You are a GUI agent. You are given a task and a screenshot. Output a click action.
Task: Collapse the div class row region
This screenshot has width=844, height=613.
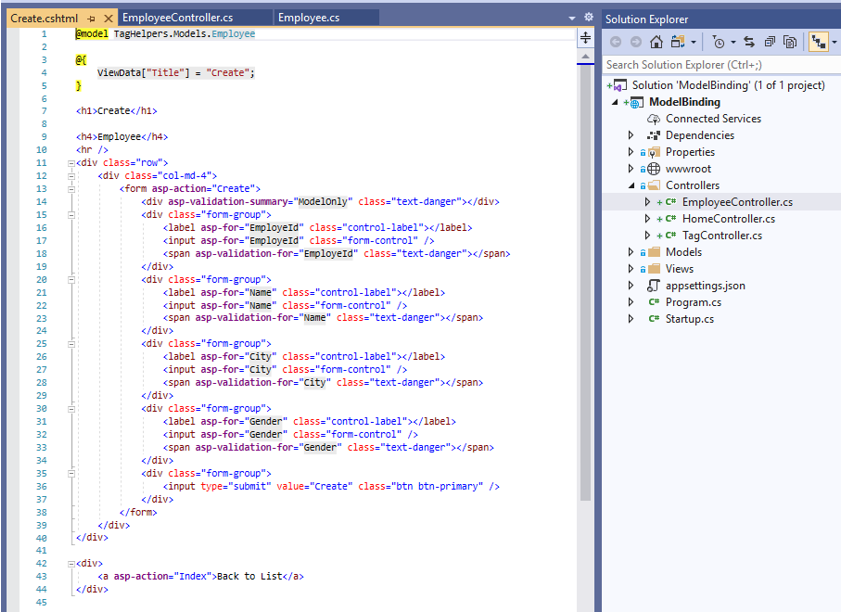click(x=71, y=163)
